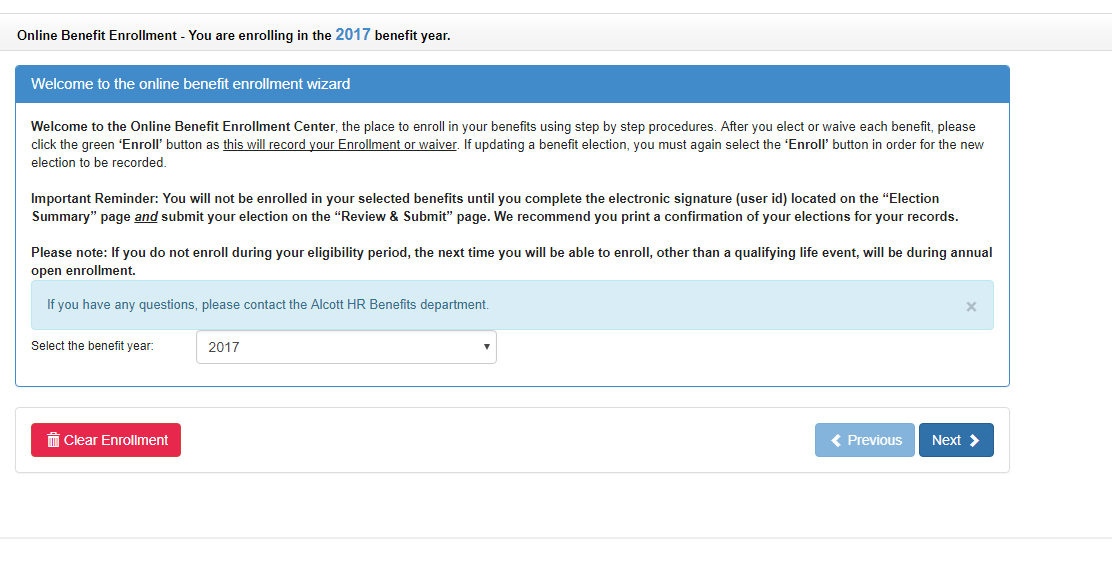Click the "Online Benefit Enrollment" page title
This screenshot has height=564, width=1112.
tap(97, 36)
